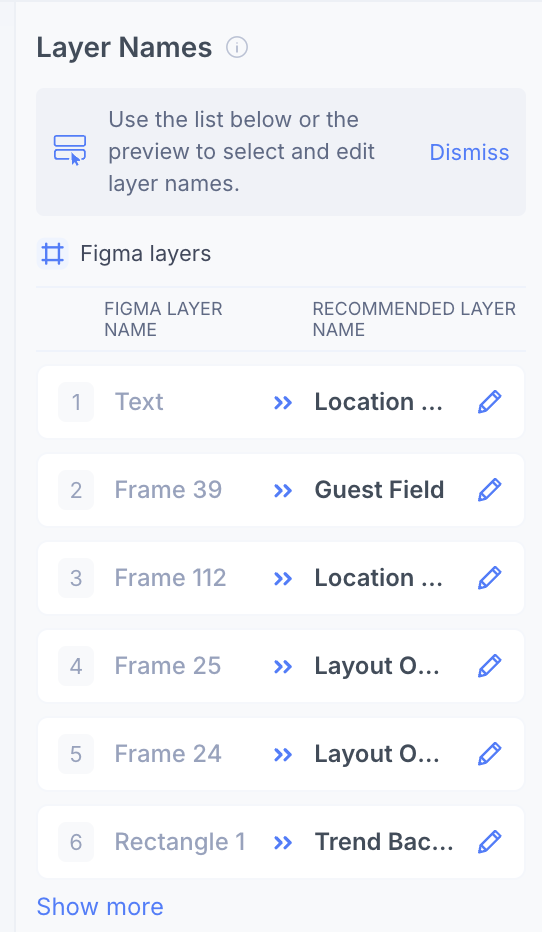Screen dimensions: 542x932
Task: Edit recommended name for Frame 24
Action: point(490,754)
